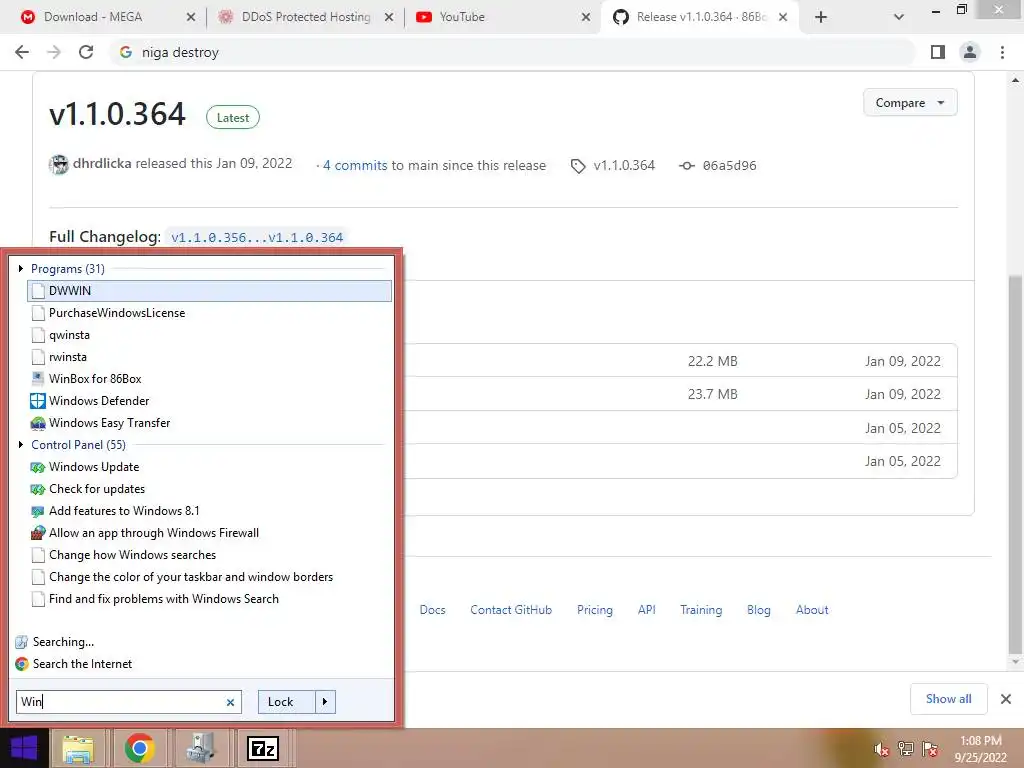
Task: Open Windows Update control panel item
Action: (209, 467)
